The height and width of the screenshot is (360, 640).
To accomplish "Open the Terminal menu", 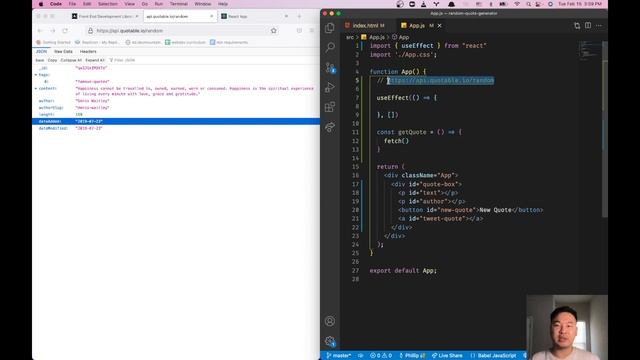I will click(179, 4).
